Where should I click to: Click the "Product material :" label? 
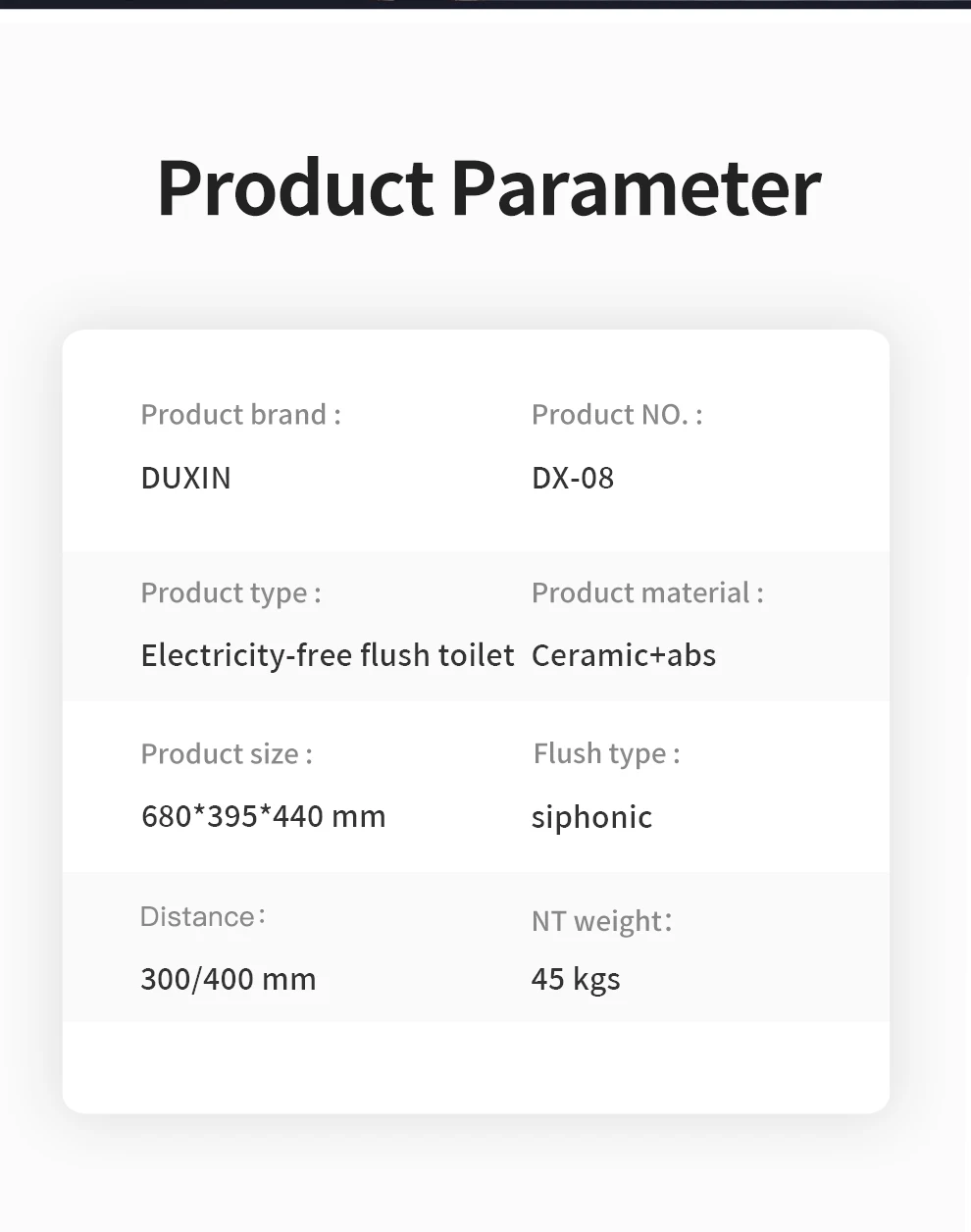click(647, 592)
